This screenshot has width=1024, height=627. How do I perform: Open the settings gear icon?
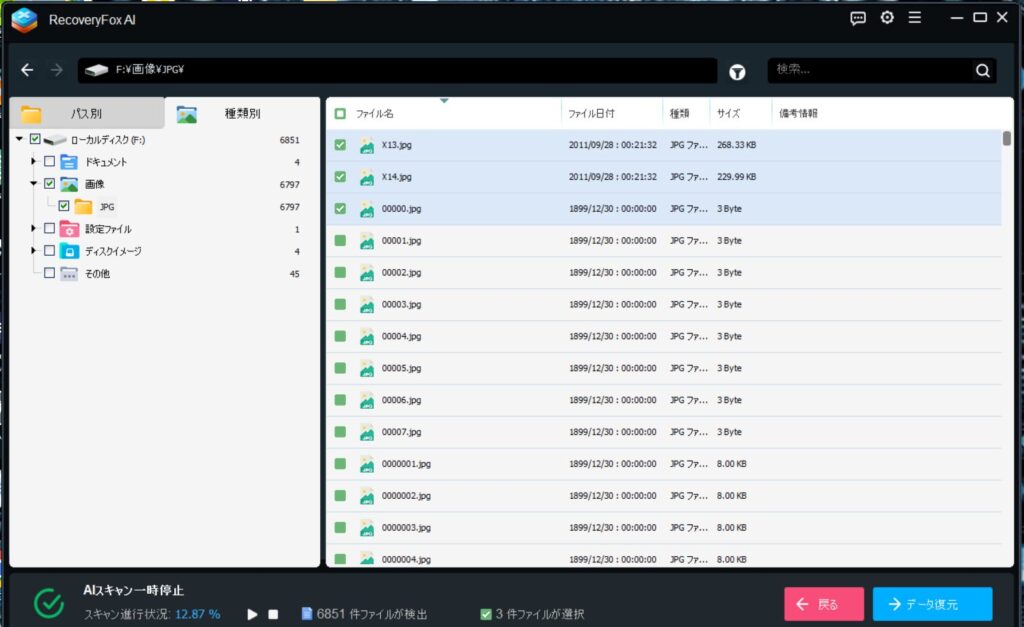(x=887, y=18)
